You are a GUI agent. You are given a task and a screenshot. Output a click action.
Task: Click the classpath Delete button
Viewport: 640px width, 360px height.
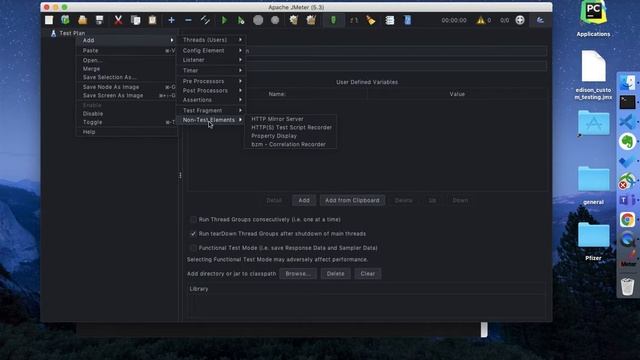pos(336,274)
